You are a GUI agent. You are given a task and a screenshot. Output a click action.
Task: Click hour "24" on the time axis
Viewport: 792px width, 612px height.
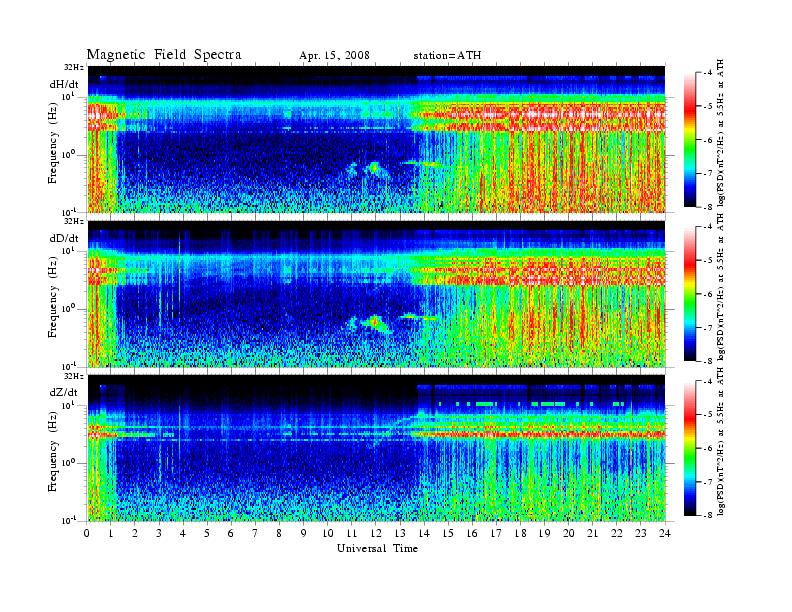point(665,533)
